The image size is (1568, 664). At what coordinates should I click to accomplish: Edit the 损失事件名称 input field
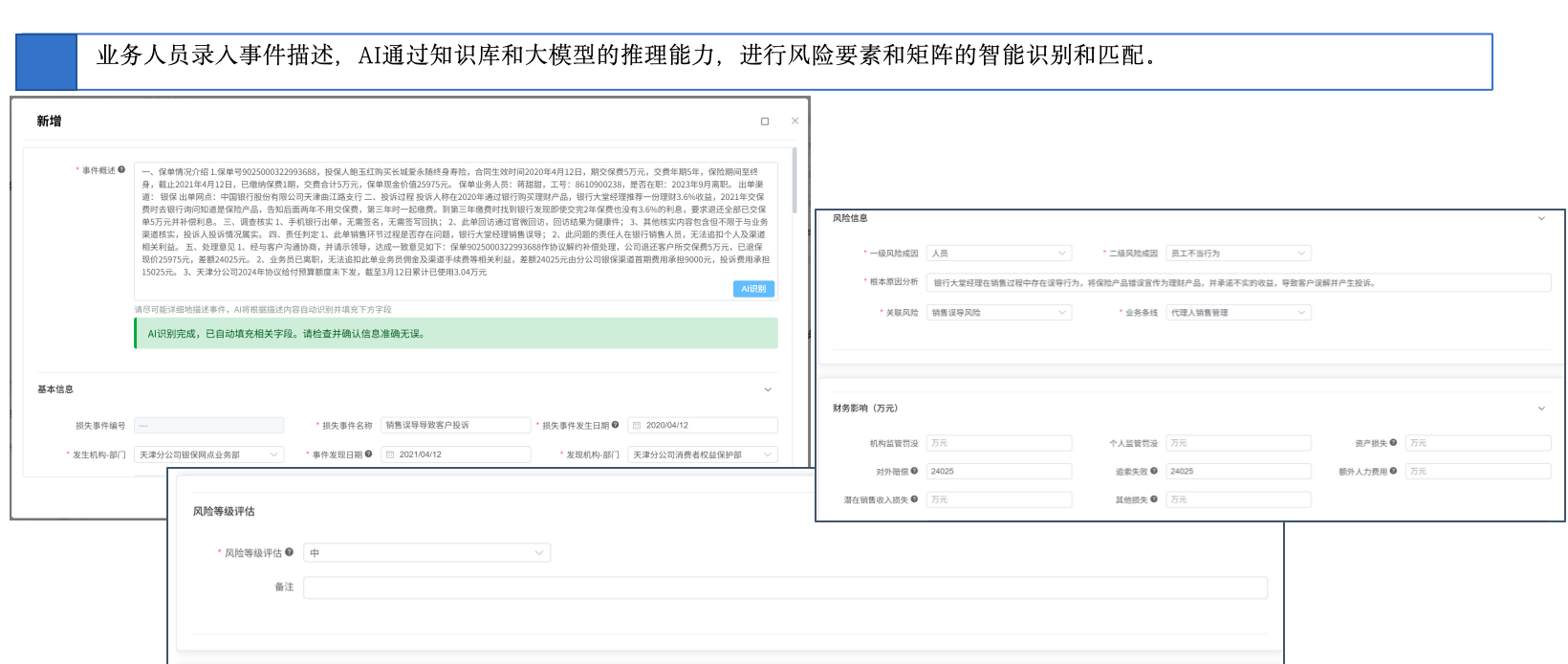455,426
